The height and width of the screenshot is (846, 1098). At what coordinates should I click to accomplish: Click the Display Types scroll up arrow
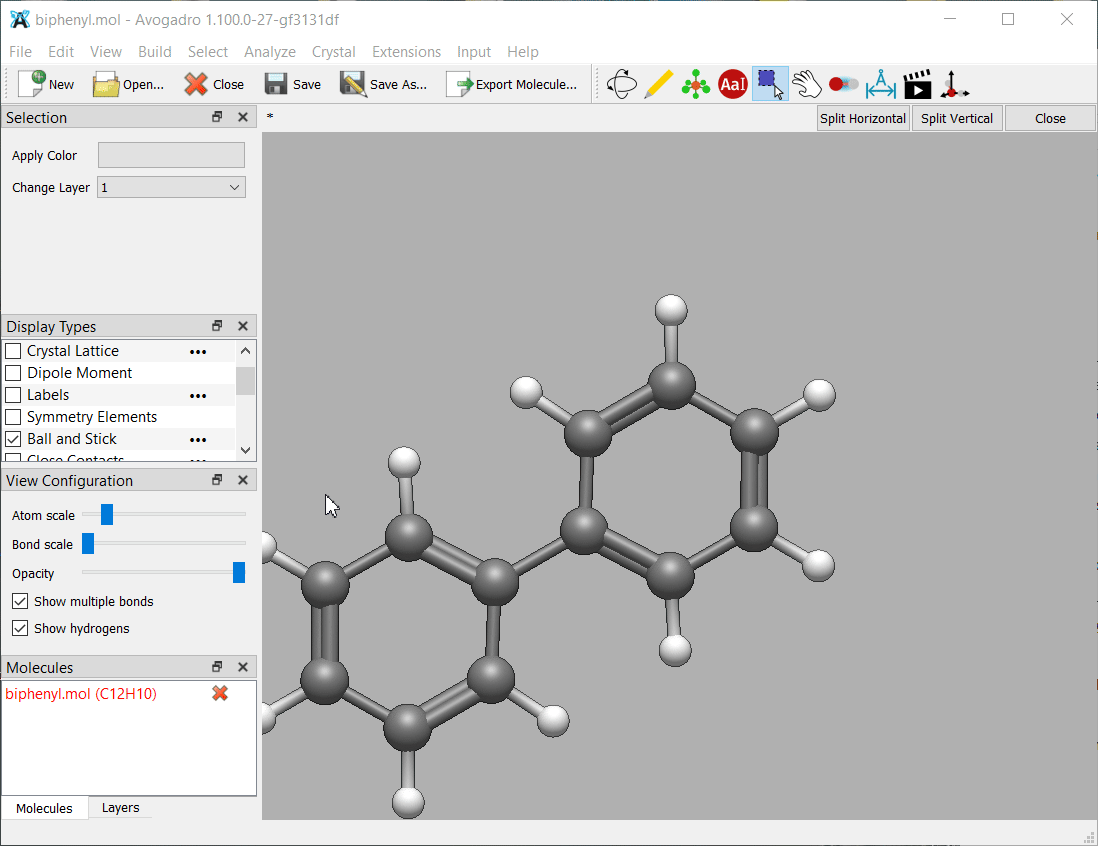[x=245, y=350]
